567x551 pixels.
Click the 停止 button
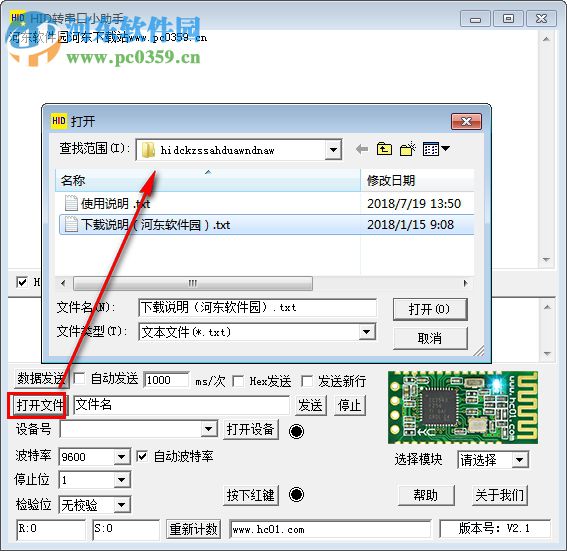pos(349,405)
